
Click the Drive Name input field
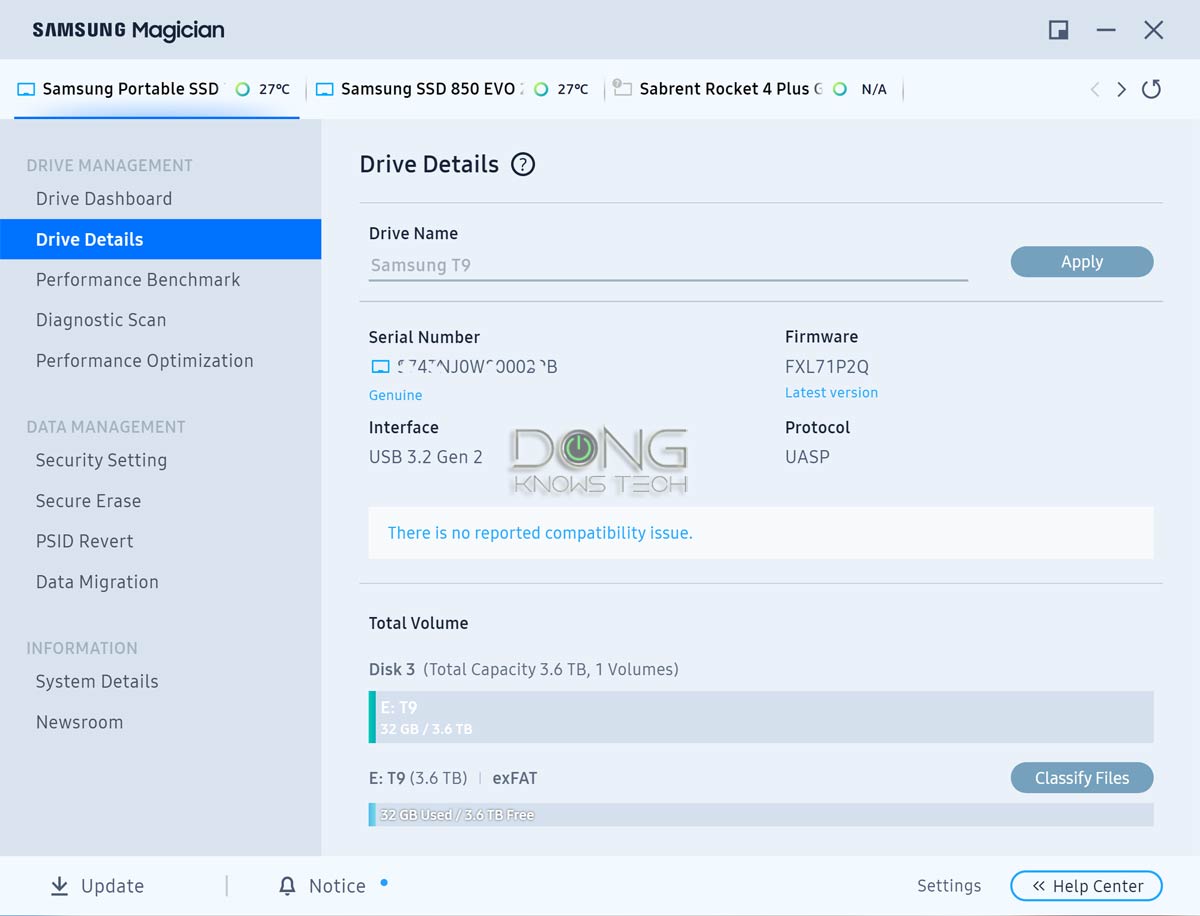(x=668, y=266)
